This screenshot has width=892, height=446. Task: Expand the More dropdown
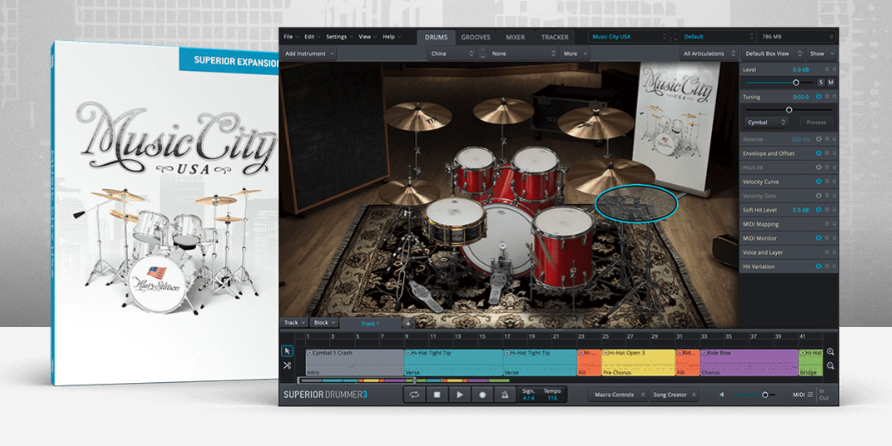pos(575,53)
